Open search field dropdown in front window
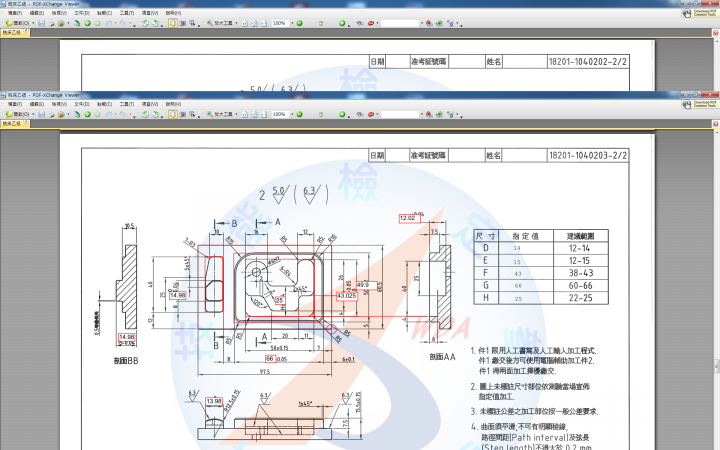Image resolution: width=720 pixels, height=450 pixels. tap(422, 114)
